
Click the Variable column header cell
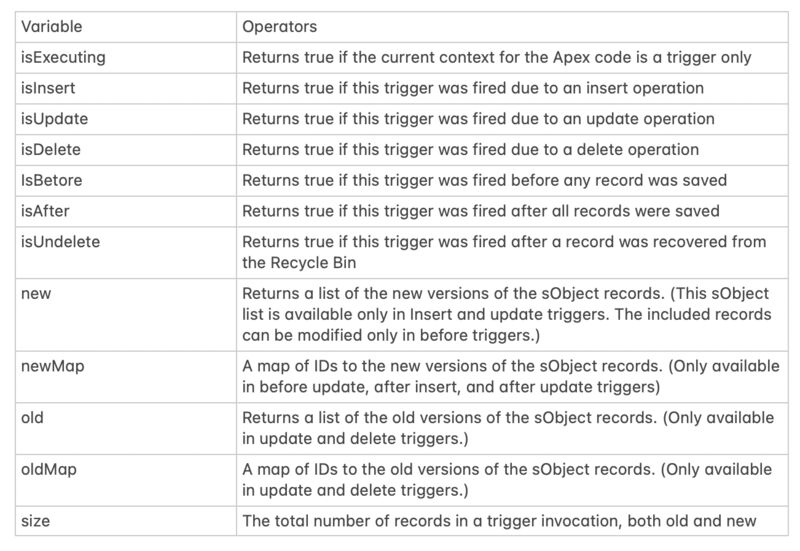tap(126, 27)
